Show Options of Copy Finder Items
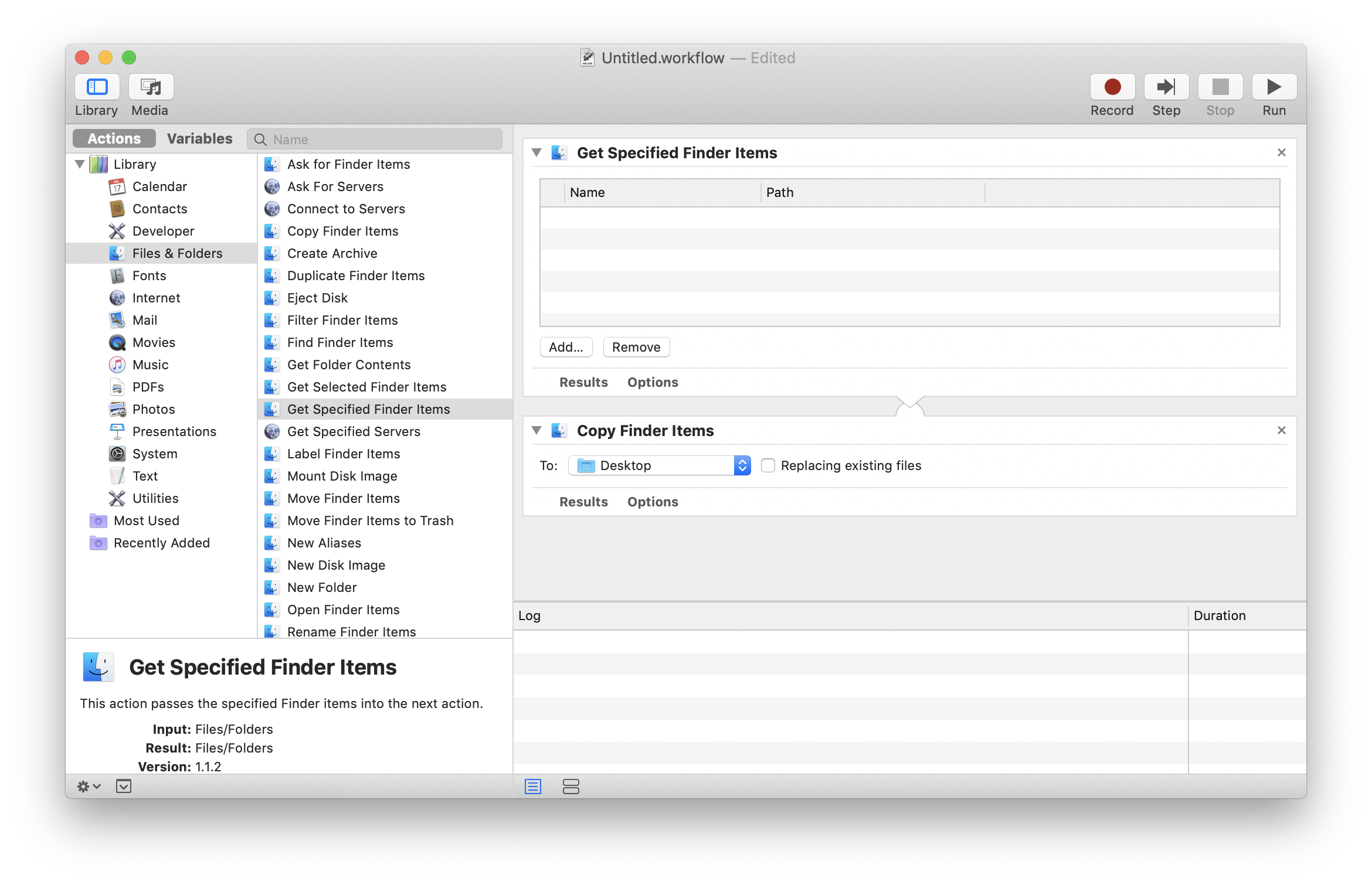 (x=653, y=502)
